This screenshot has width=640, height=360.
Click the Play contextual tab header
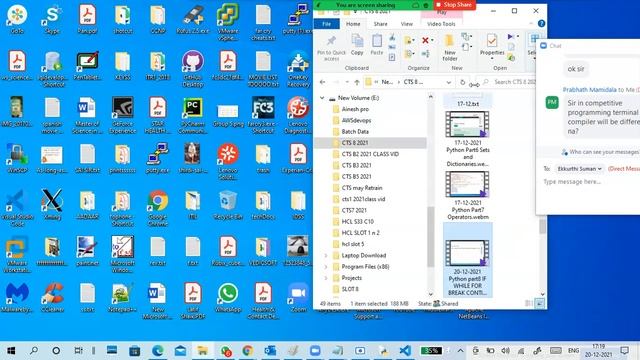pyautogui.click(x=441, y=13)
